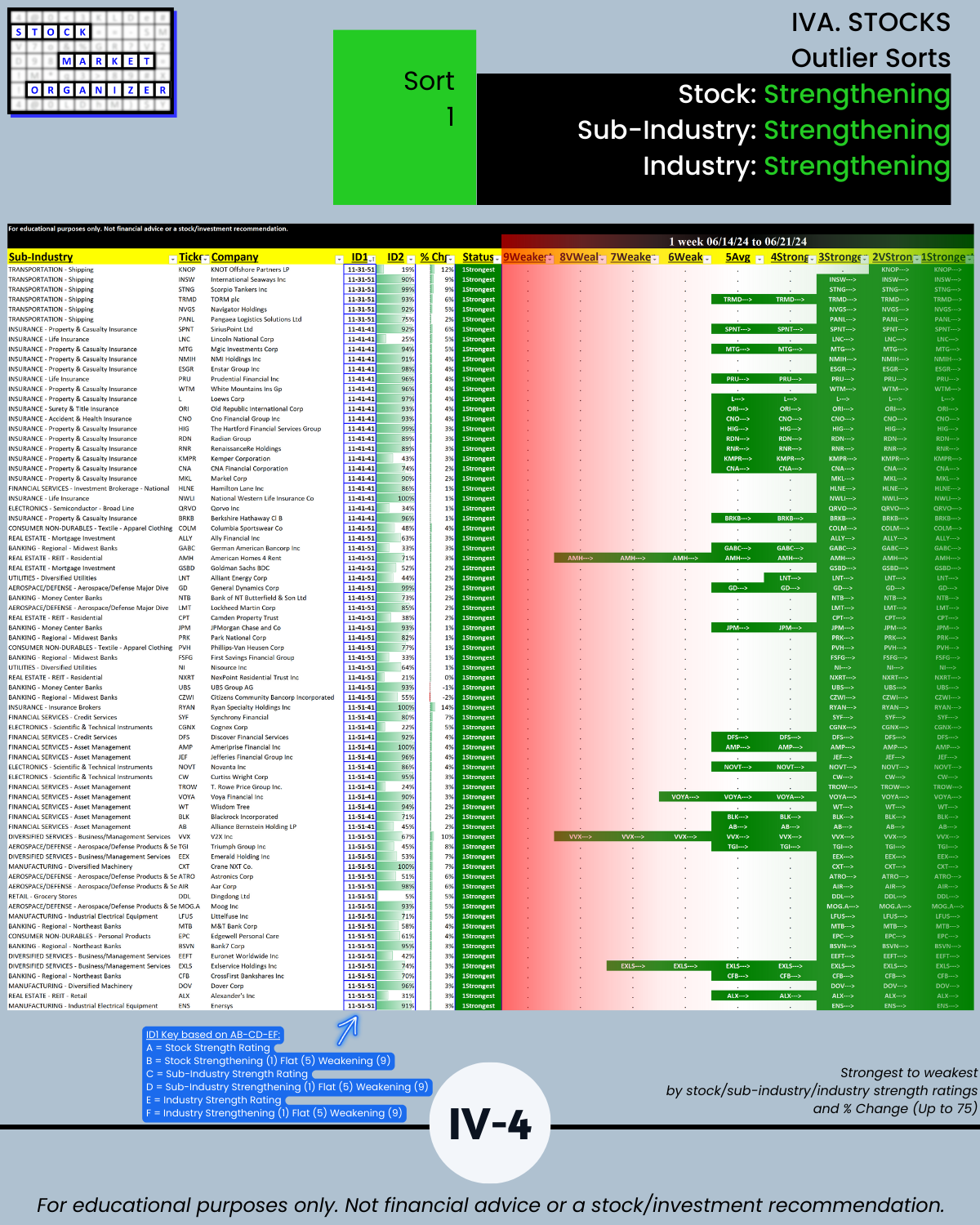Open the Company column filter dropdown
The width and height of the screenshot is (980, 1225).
click(x=339, y=259)
